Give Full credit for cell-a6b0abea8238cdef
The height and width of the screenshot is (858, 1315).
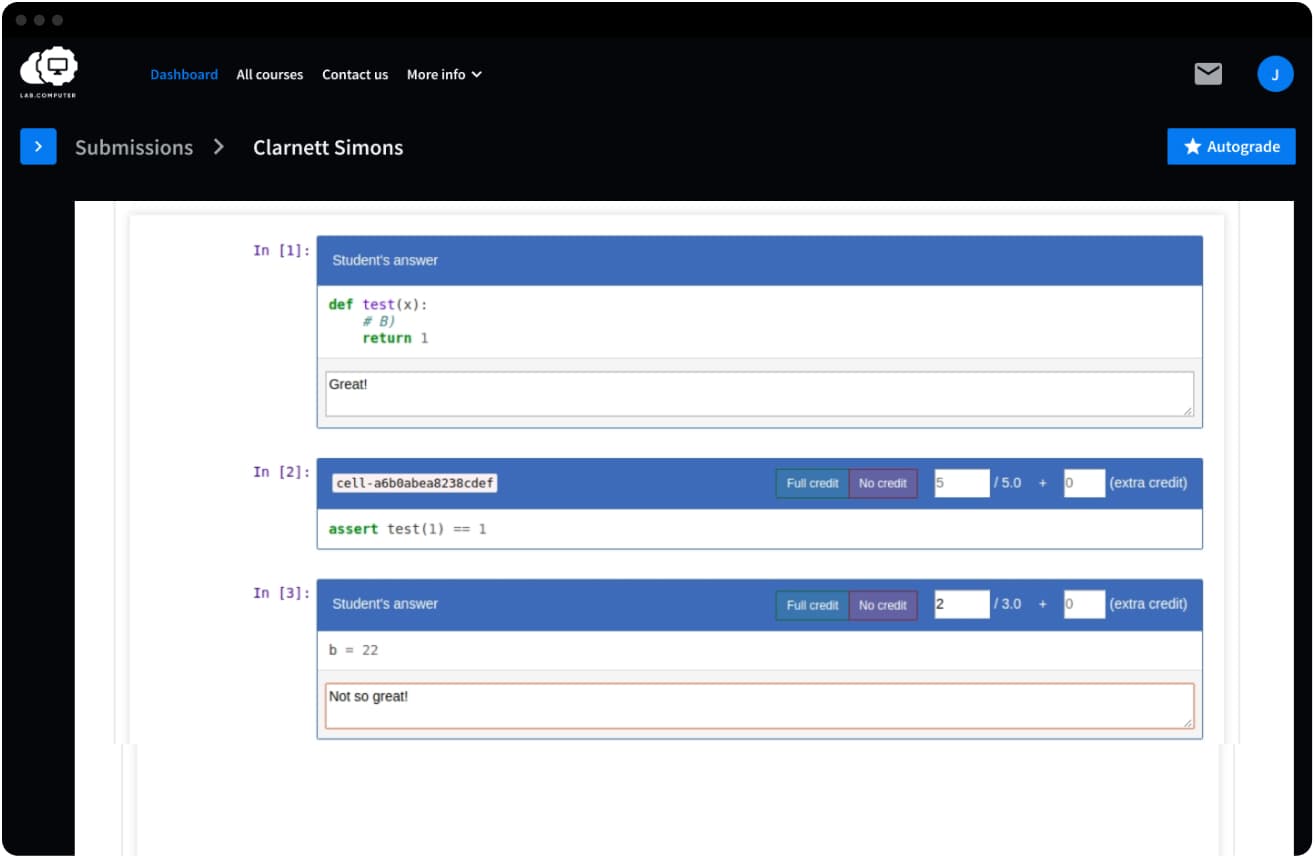click(x=812, y=483)
